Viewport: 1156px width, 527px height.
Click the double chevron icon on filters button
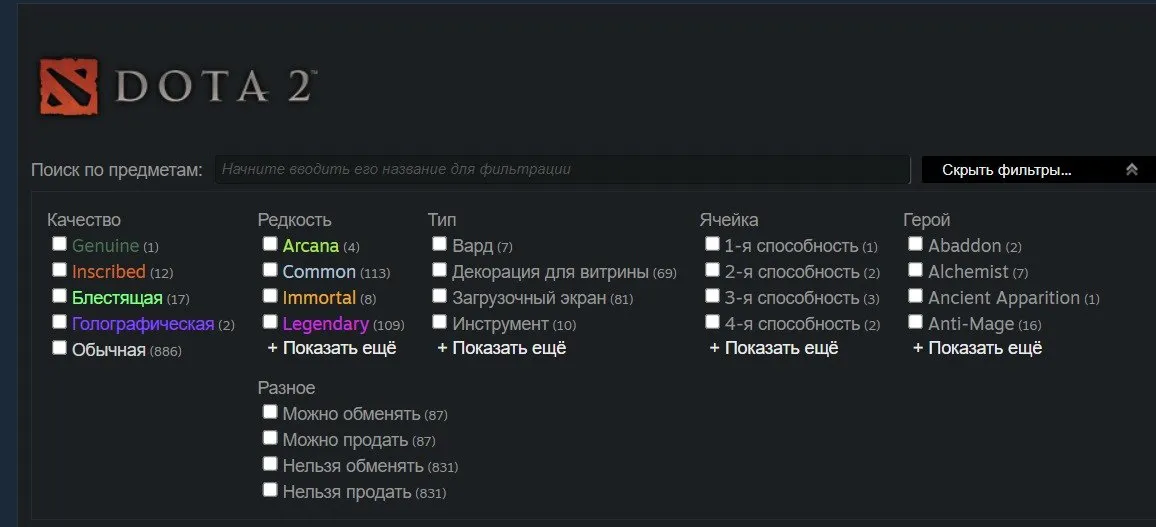tap(1132, 170)
